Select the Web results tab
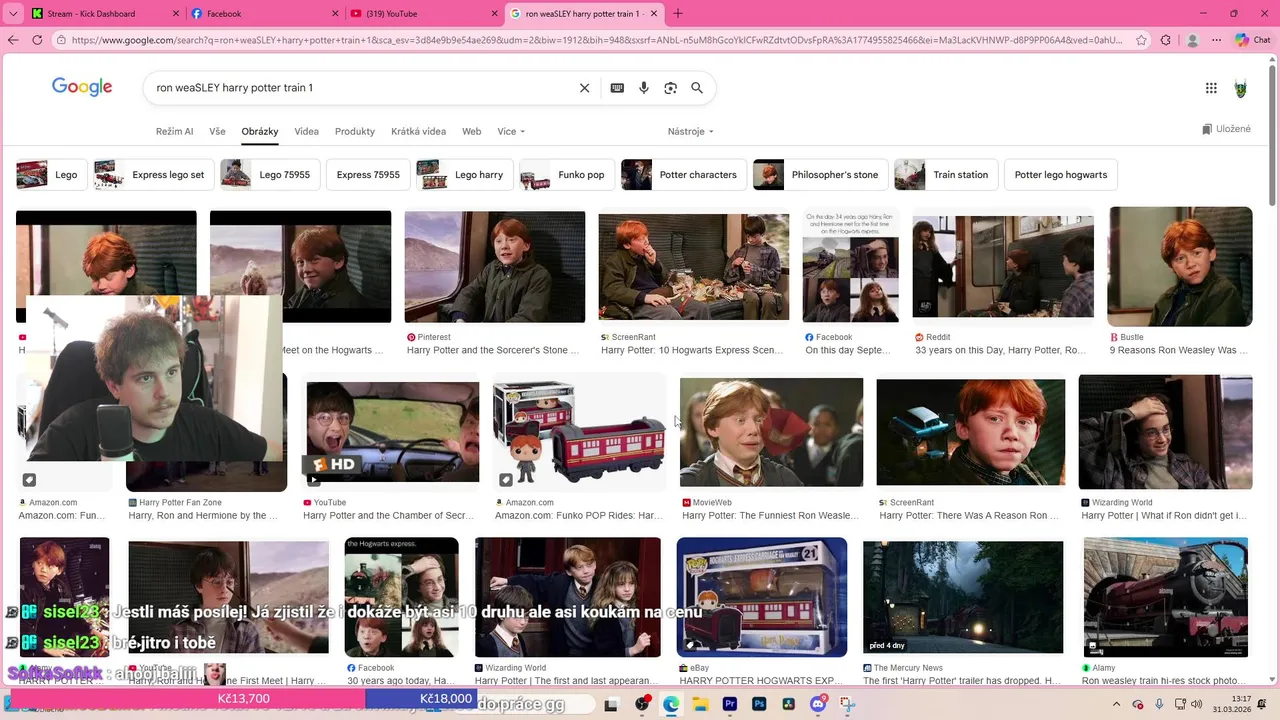The image size is (1280, 720). (471, 131)
